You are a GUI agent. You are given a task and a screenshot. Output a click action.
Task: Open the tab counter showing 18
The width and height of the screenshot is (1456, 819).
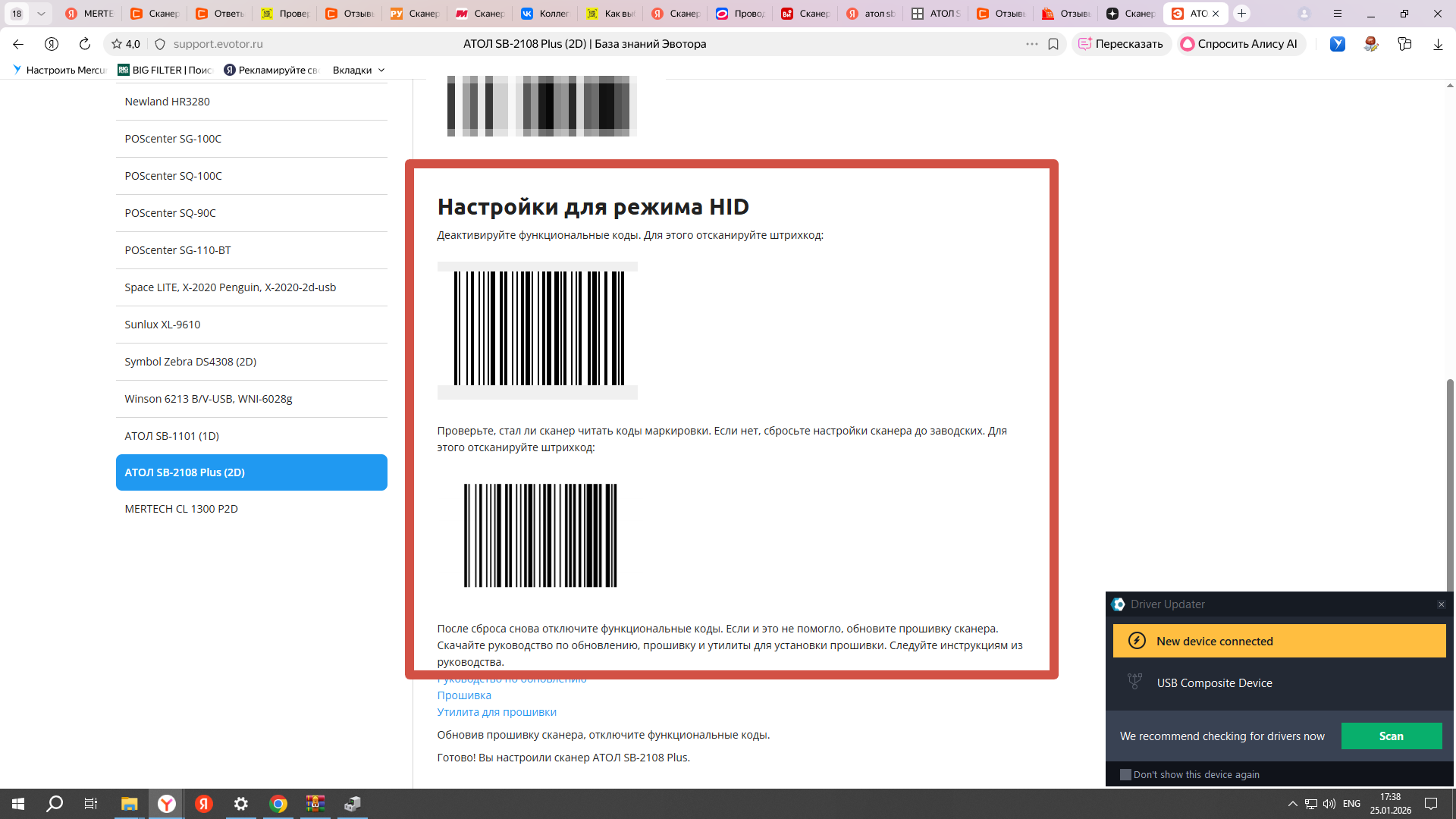click(17, 14)
